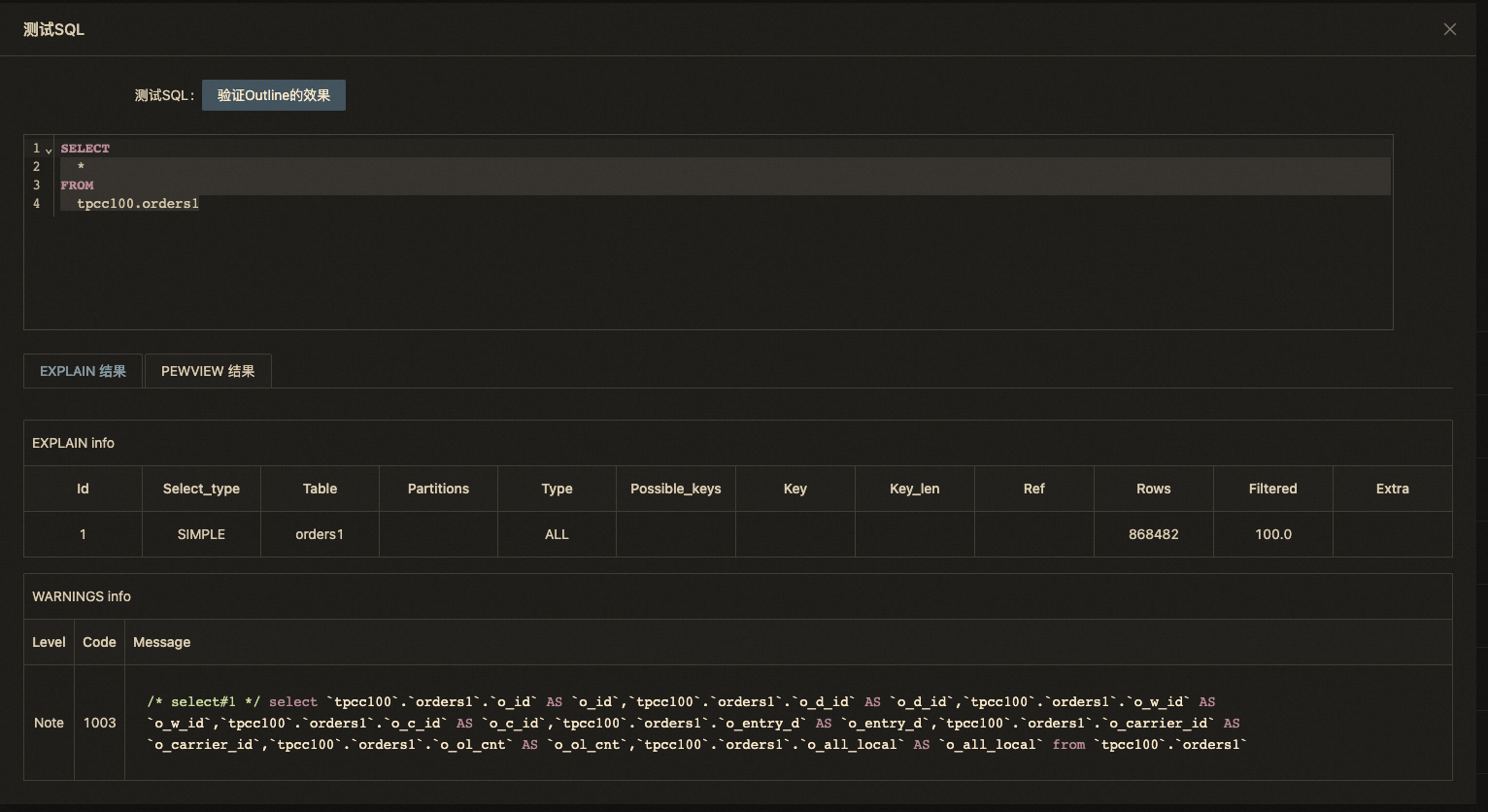The image size is (1488, 812).
Task: Click the Key_len column header
Action: click(x=915, y=489)
